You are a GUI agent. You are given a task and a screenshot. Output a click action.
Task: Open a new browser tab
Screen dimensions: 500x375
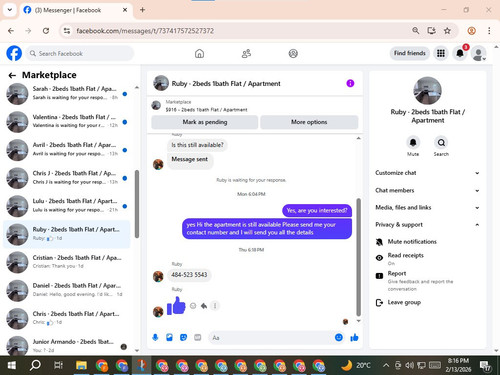142,10
